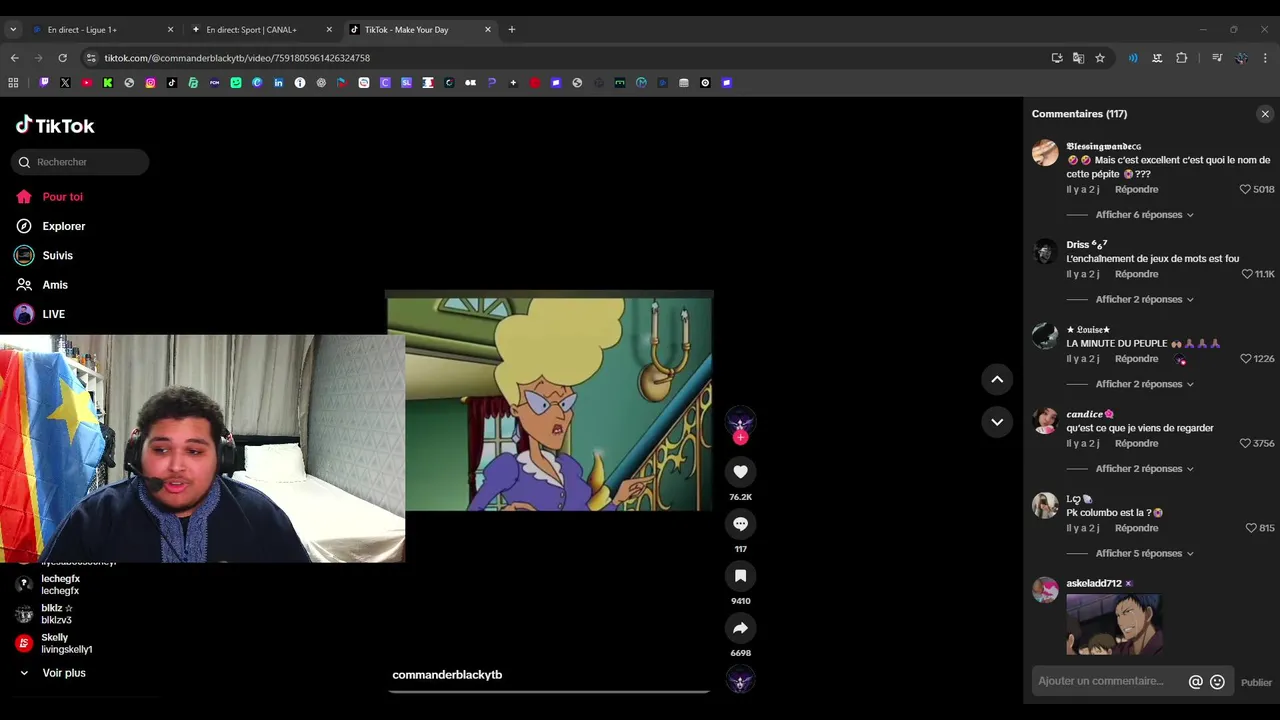Click the Publier button
The image size is (1280, 720).
pos(1256,683)
